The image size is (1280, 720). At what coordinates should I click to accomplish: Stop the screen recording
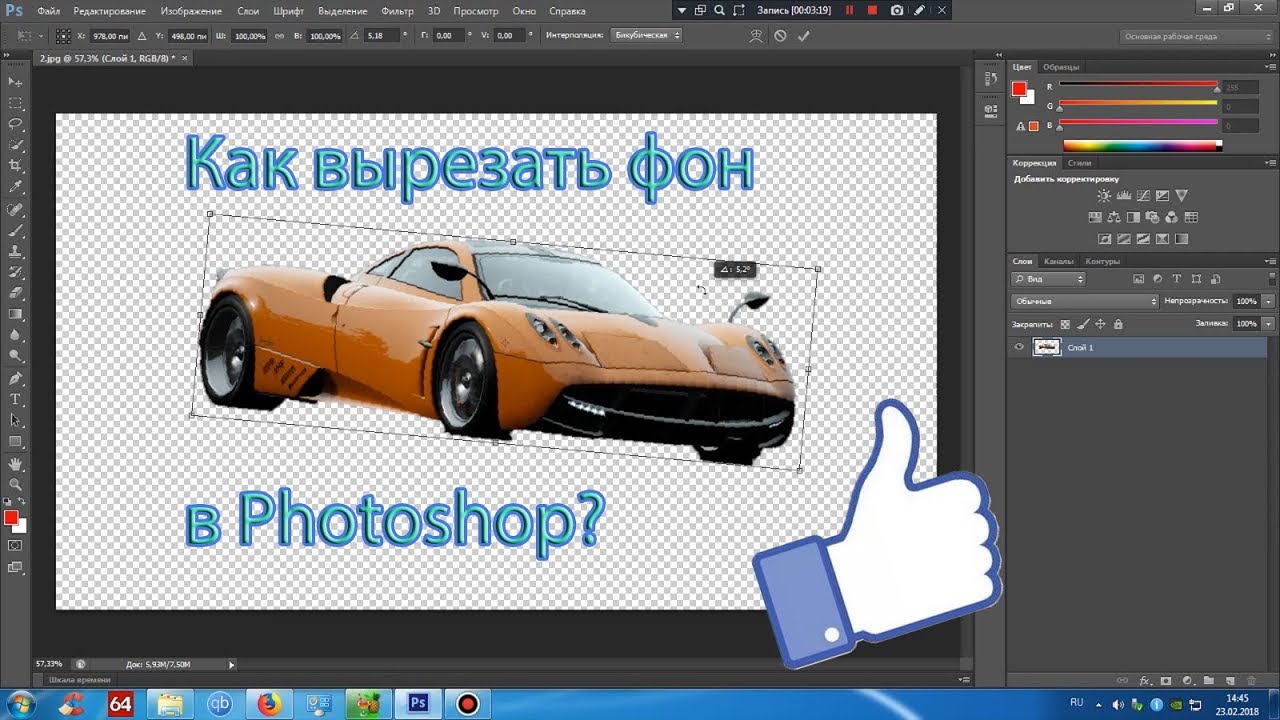872,10
